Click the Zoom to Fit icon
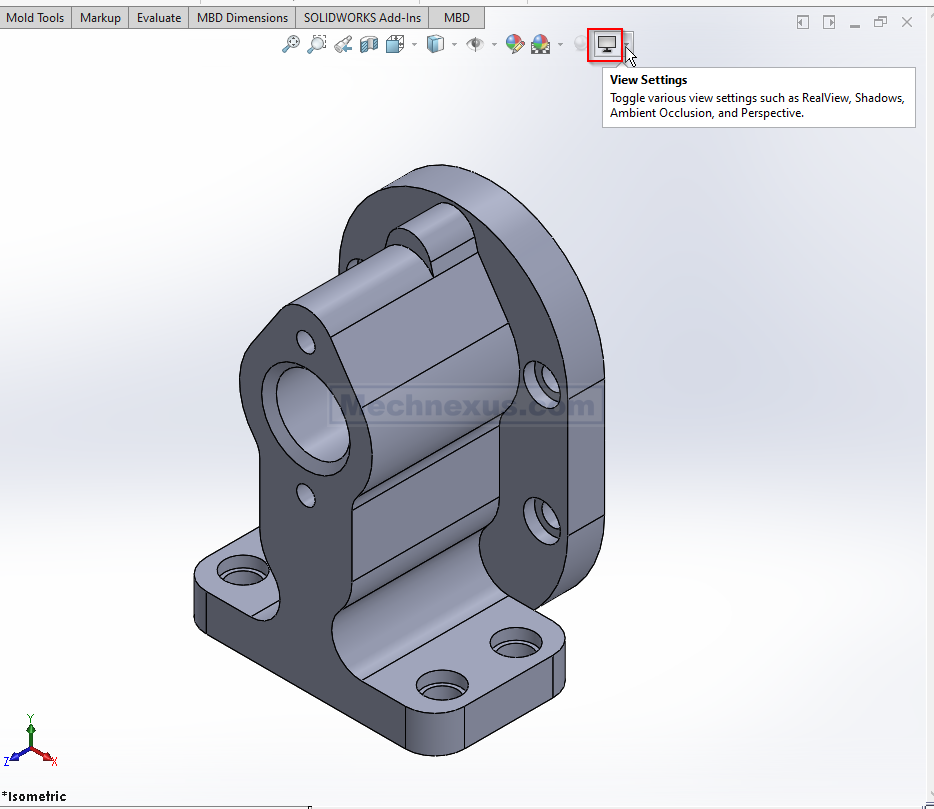934x809 pixels. tap(291, 44)
